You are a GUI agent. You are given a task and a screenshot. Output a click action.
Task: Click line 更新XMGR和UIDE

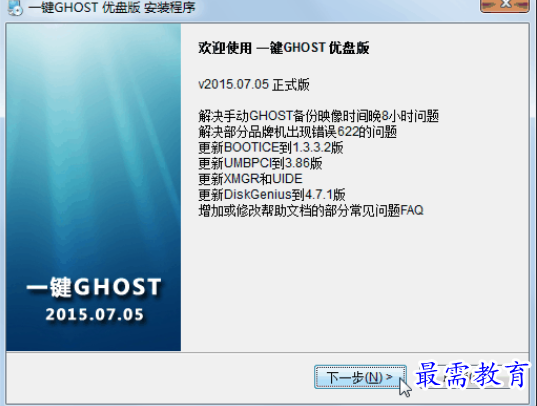point(250,179)
